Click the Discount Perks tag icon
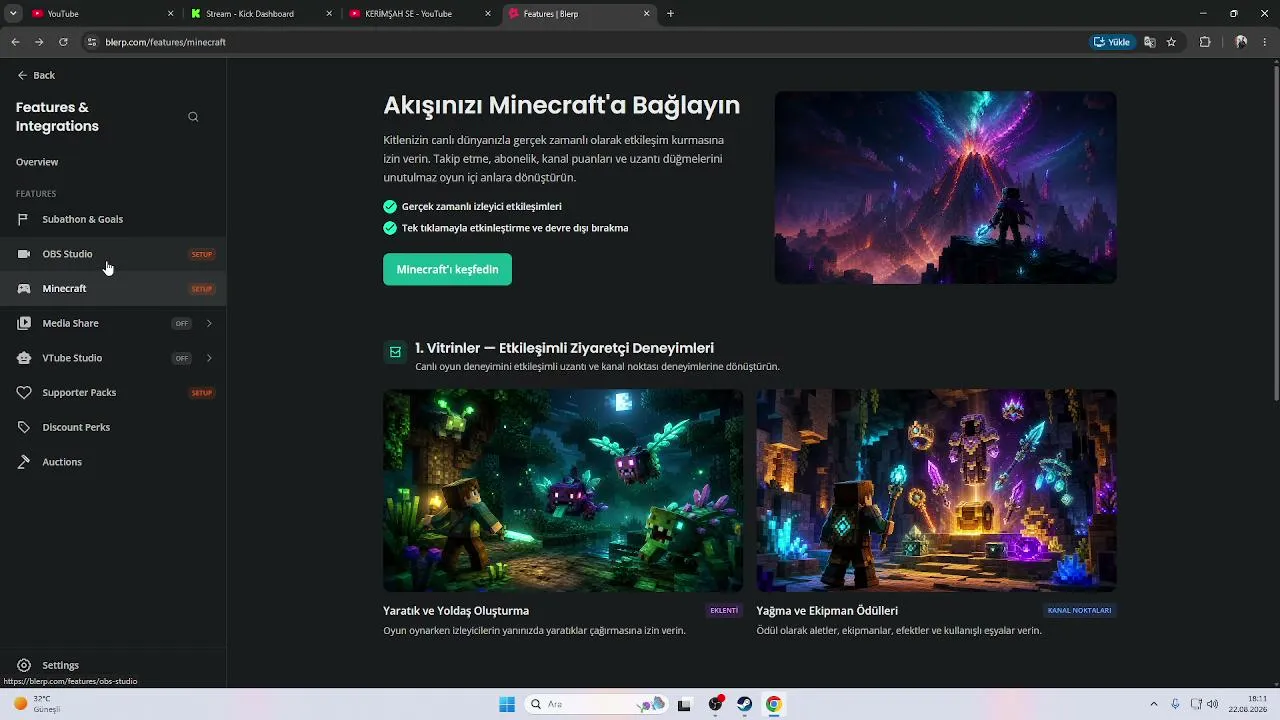 24,427
